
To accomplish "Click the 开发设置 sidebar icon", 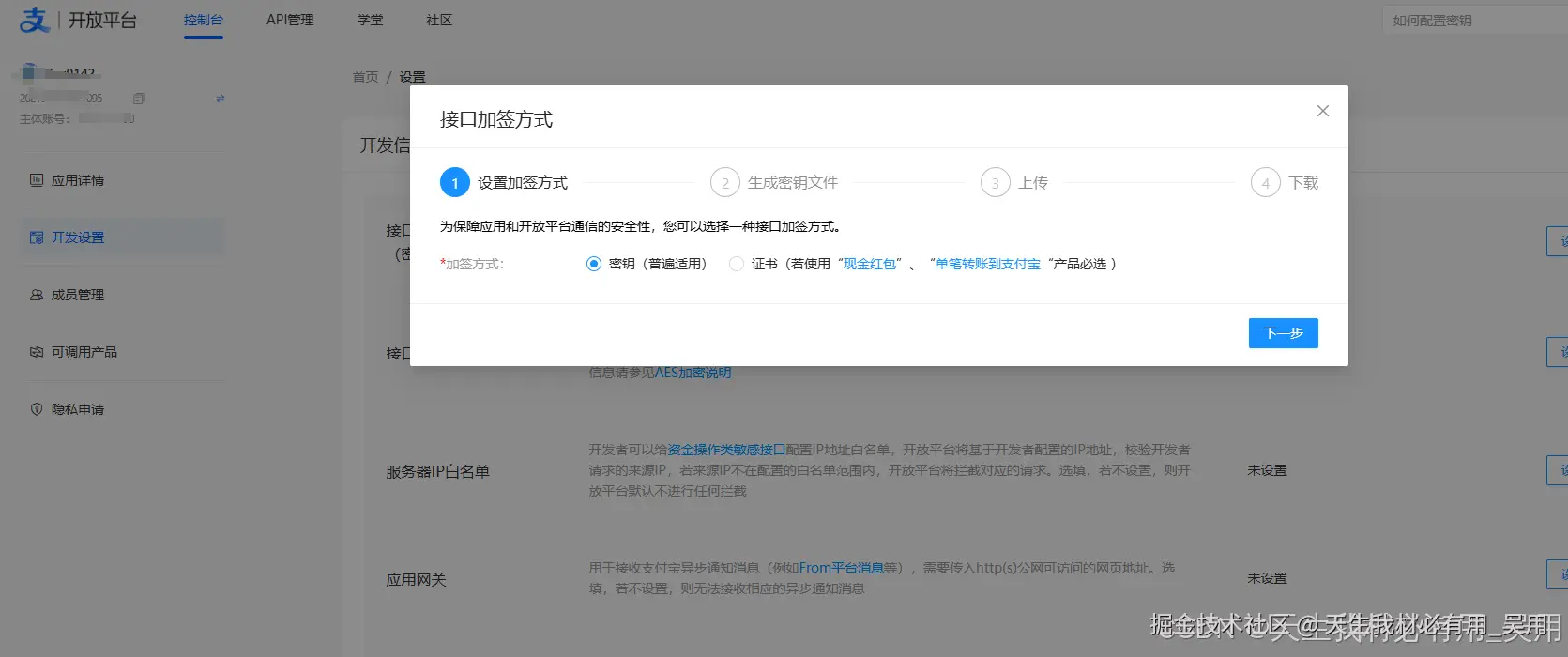I will [x=37, y=237].
